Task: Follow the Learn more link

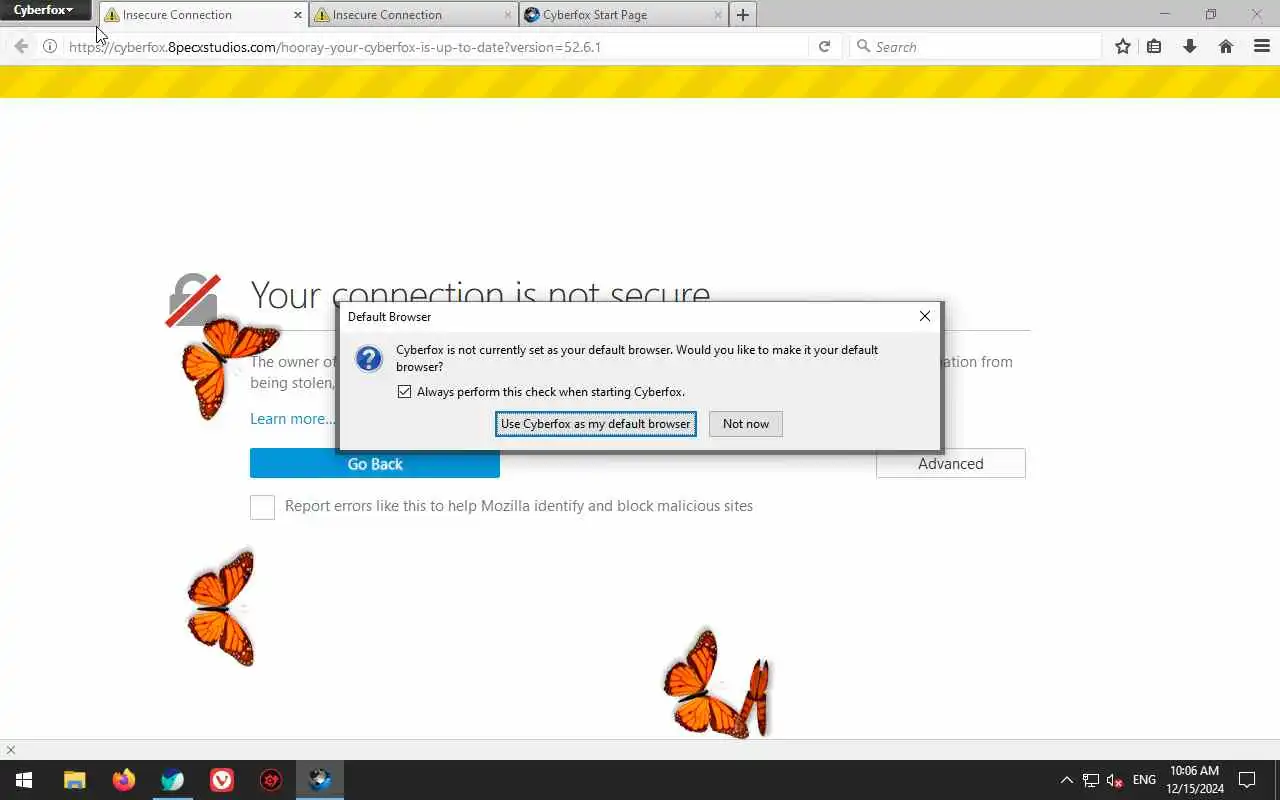Action: [293, 419]
